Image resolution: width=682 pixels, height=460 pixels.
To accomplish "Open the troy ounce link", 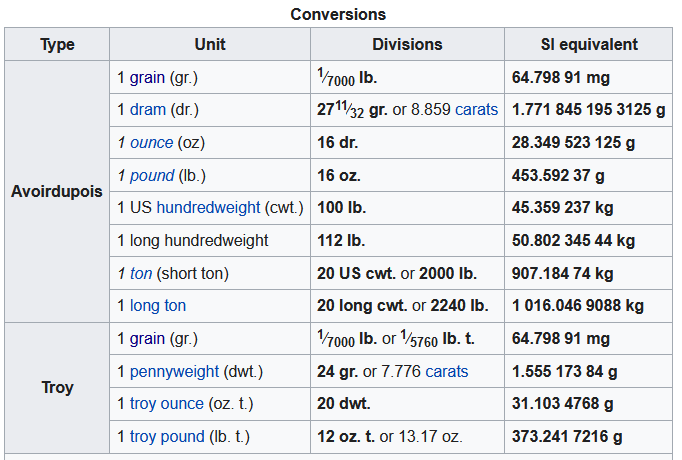I will pyautogui.click(x=167, y=404).
